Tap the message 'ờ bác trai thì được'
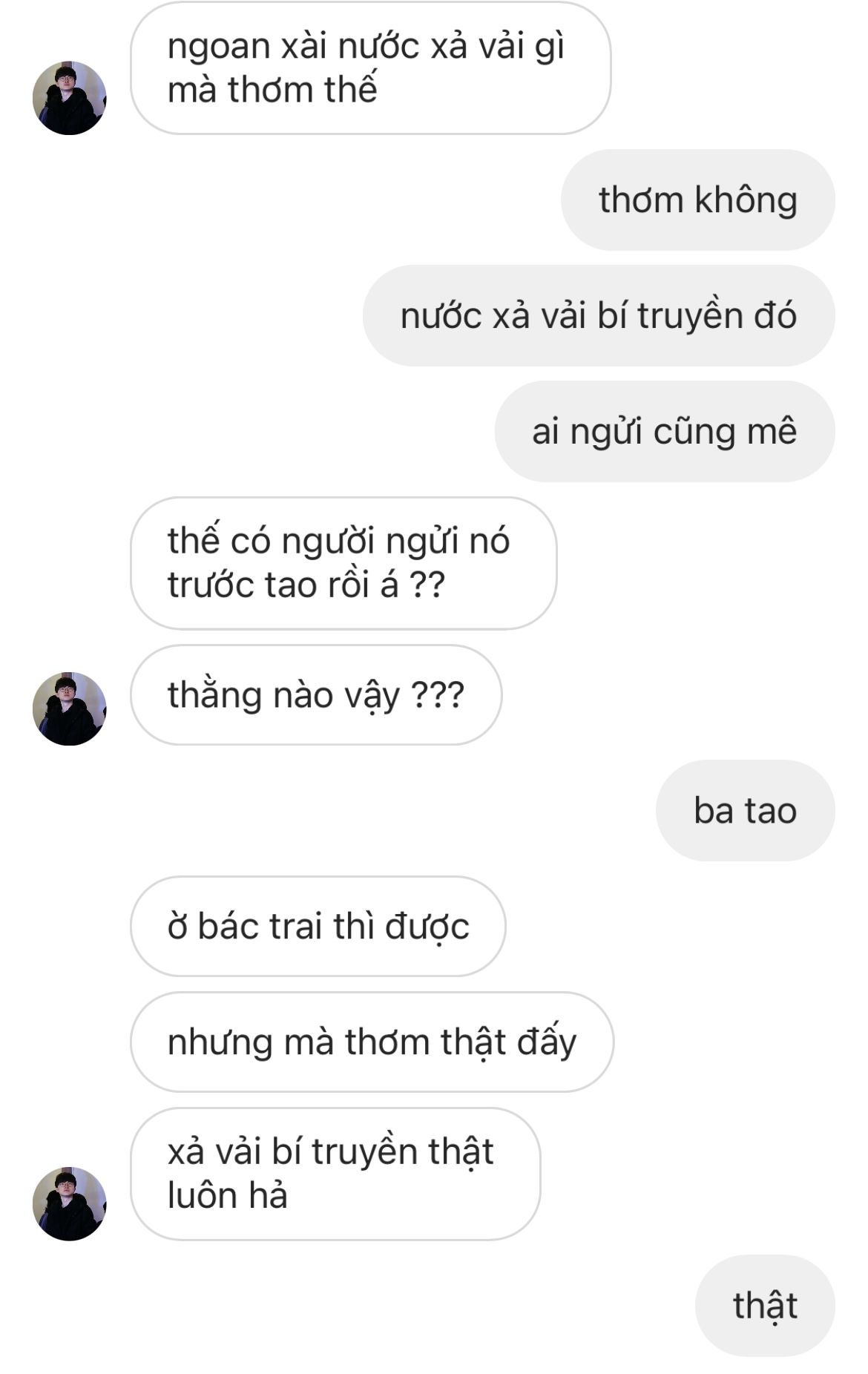 318,926
